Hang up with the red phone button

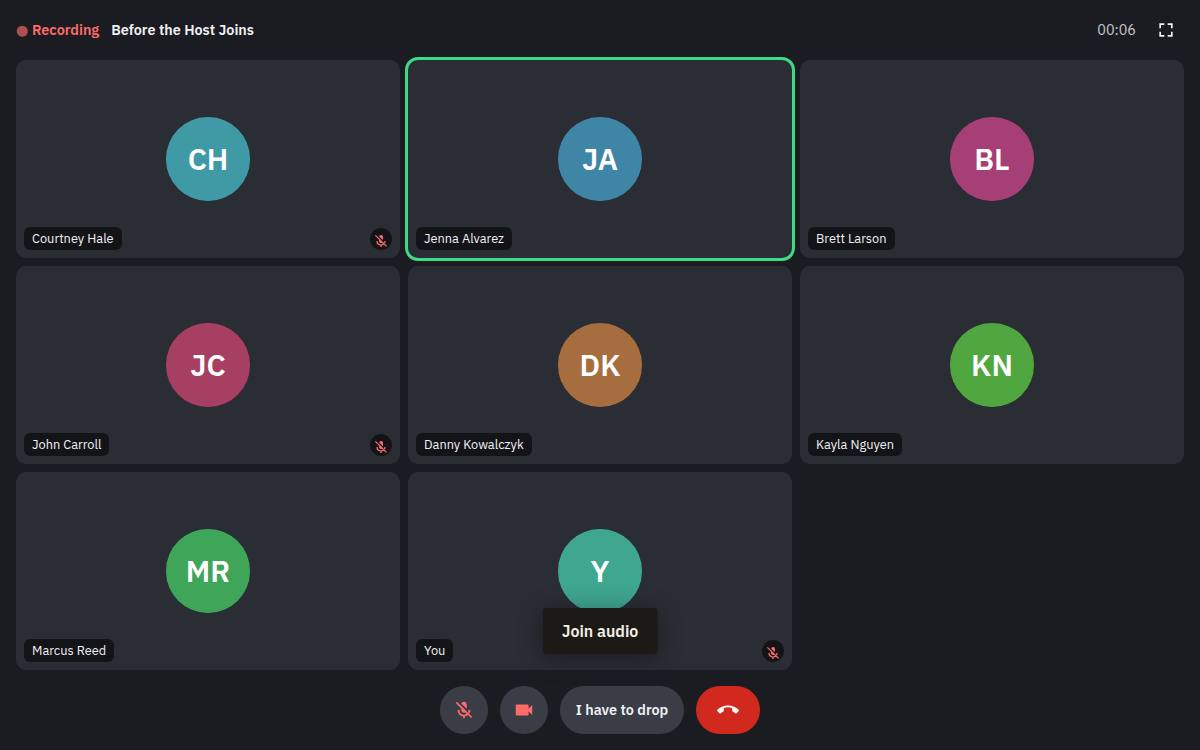tap(728, 710)
